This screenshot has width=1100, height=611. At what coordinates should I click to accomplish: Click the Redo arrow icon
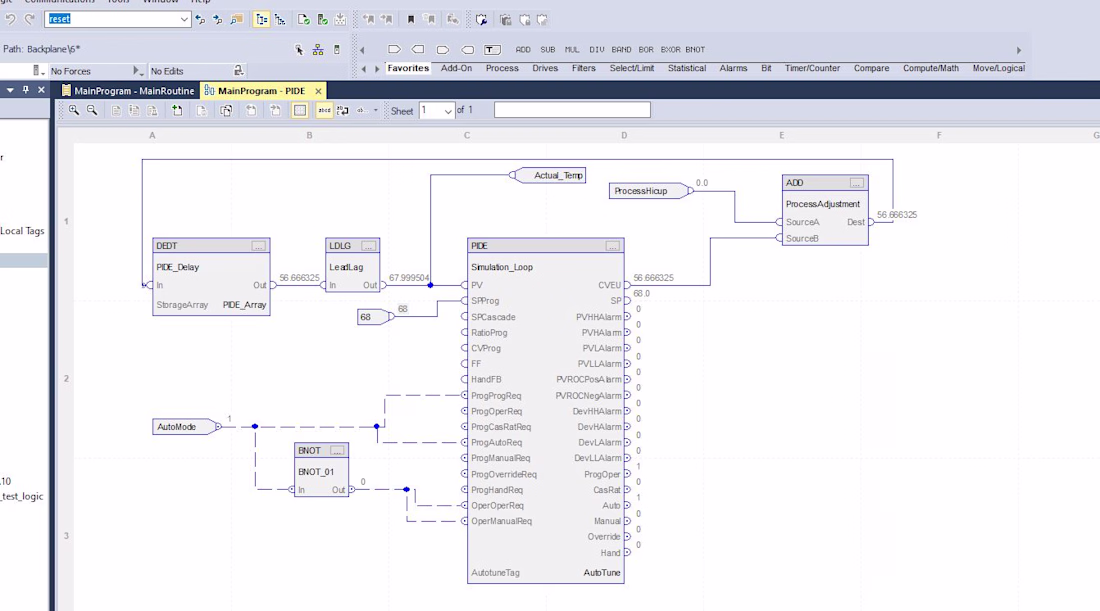(29, 20)
